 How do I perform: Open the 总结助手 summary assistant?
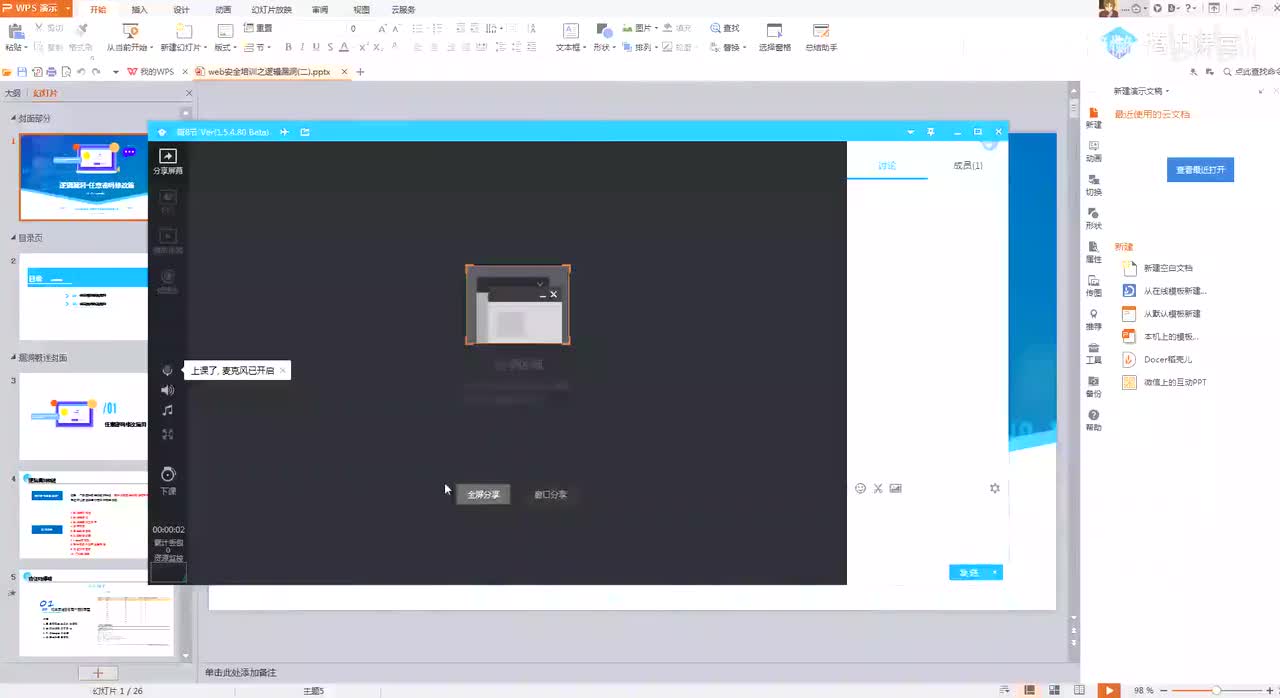[x=821, y=38]
